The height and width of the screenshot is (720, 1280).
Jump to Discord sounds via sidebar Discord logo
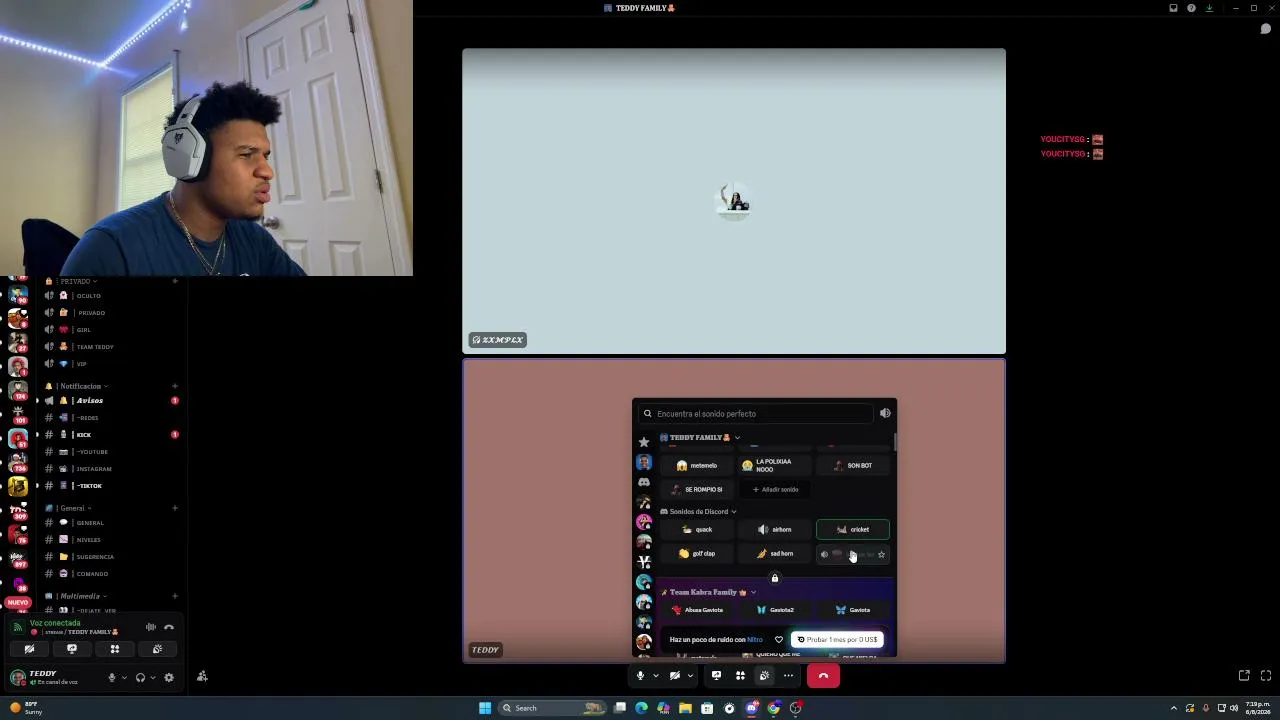pyautogui.click(x=644, y=482)
